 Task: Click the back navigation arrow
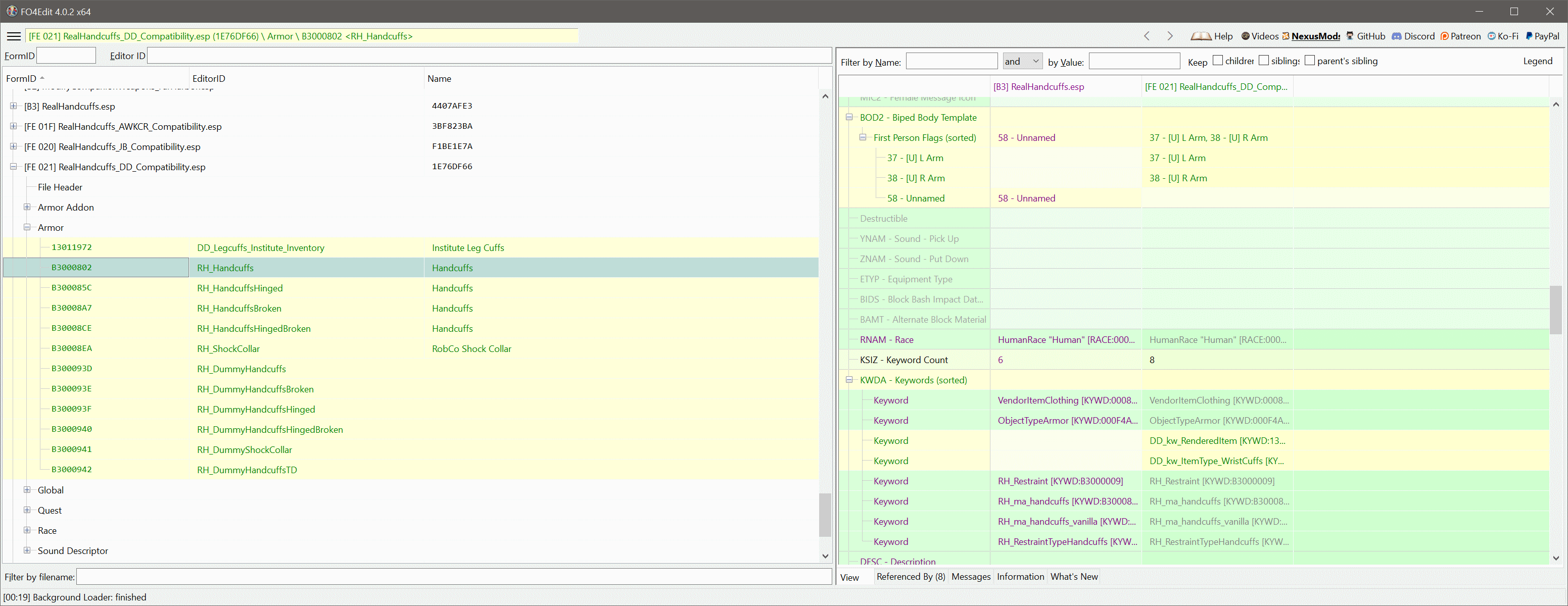tap(1147, 36)
